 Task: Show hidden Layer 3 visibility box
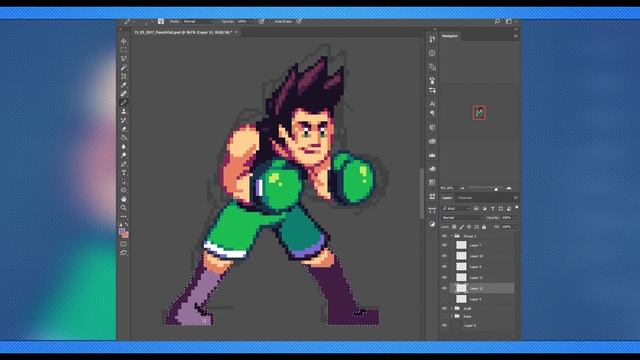tap(444, 299)
